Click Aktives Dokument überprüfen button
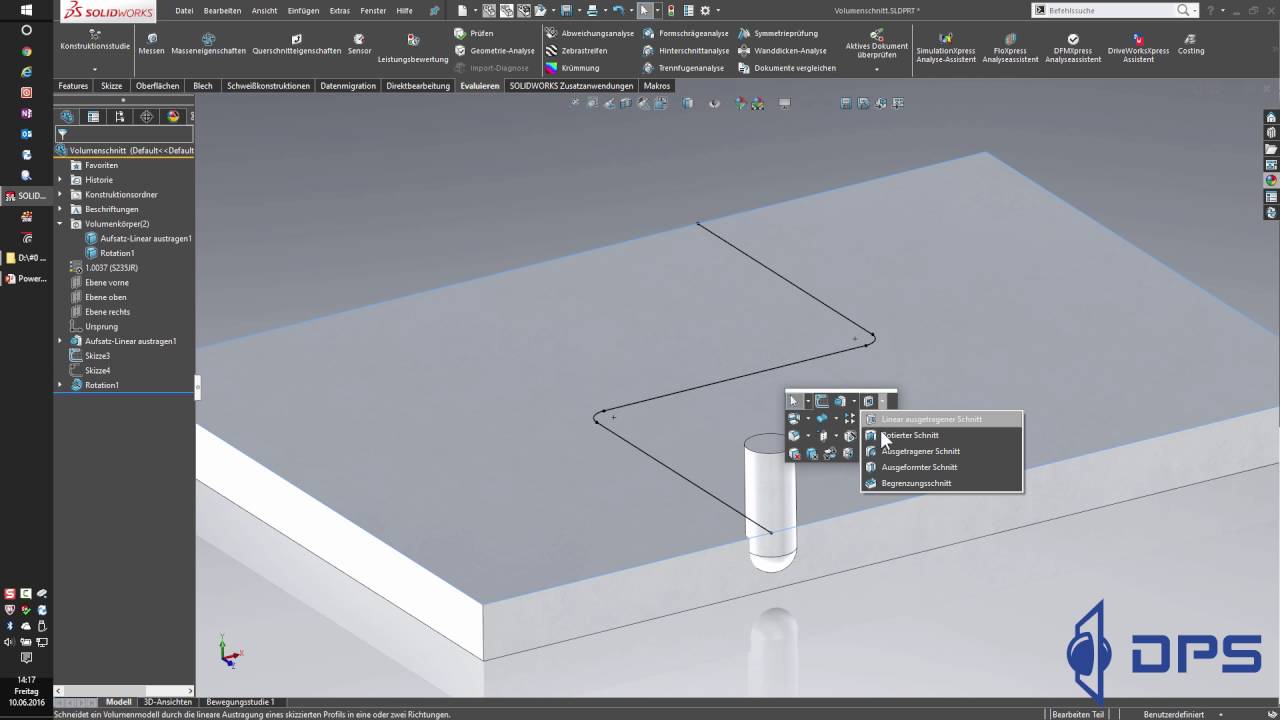The image size is (1280, 720). point(877,44)
